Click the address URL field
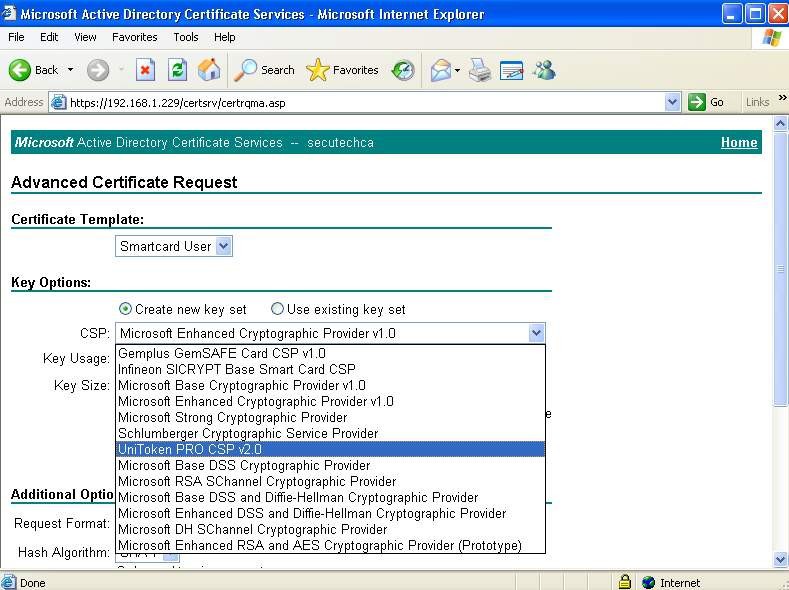This screenshot has height=590, width=789. (x=365, y=103)
